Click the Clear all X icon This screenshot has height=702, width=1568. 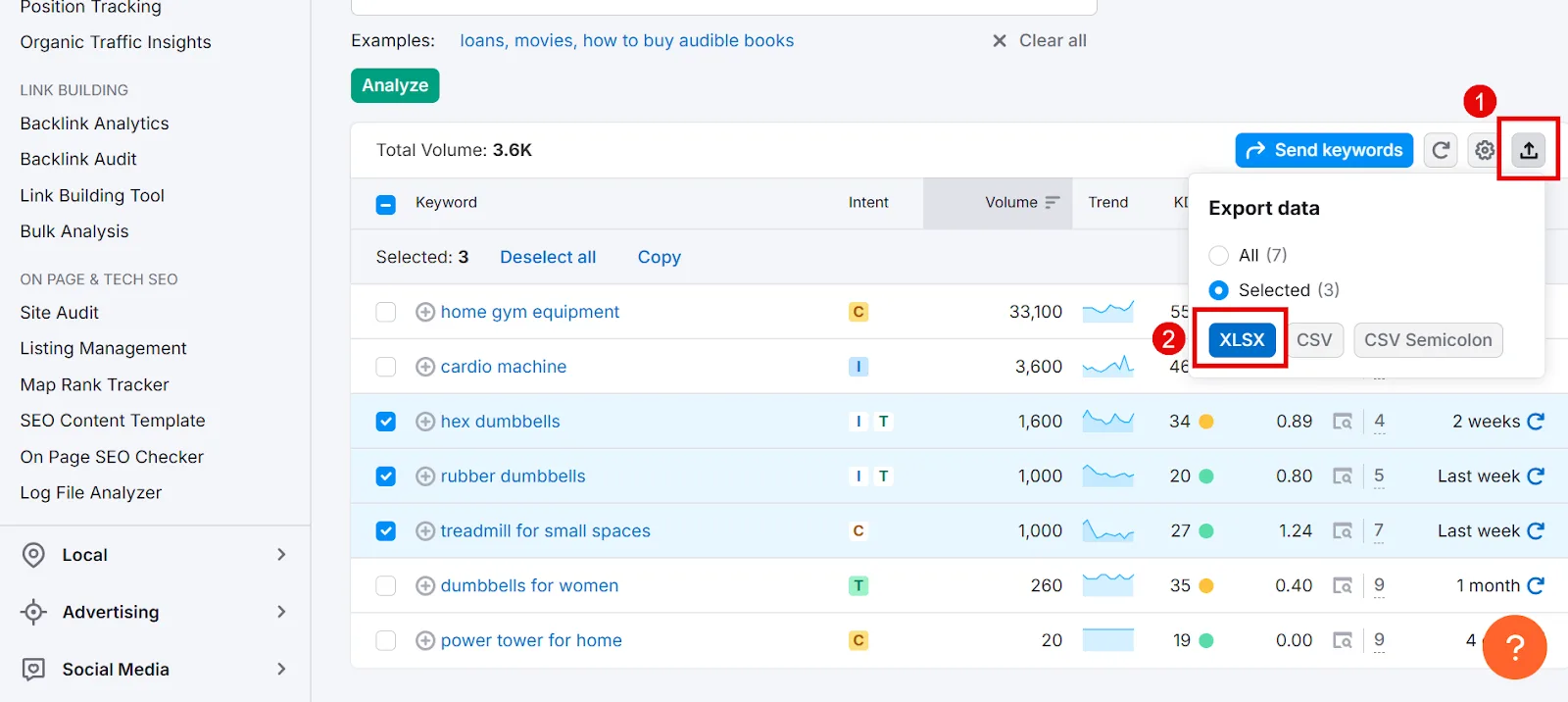1000,41
